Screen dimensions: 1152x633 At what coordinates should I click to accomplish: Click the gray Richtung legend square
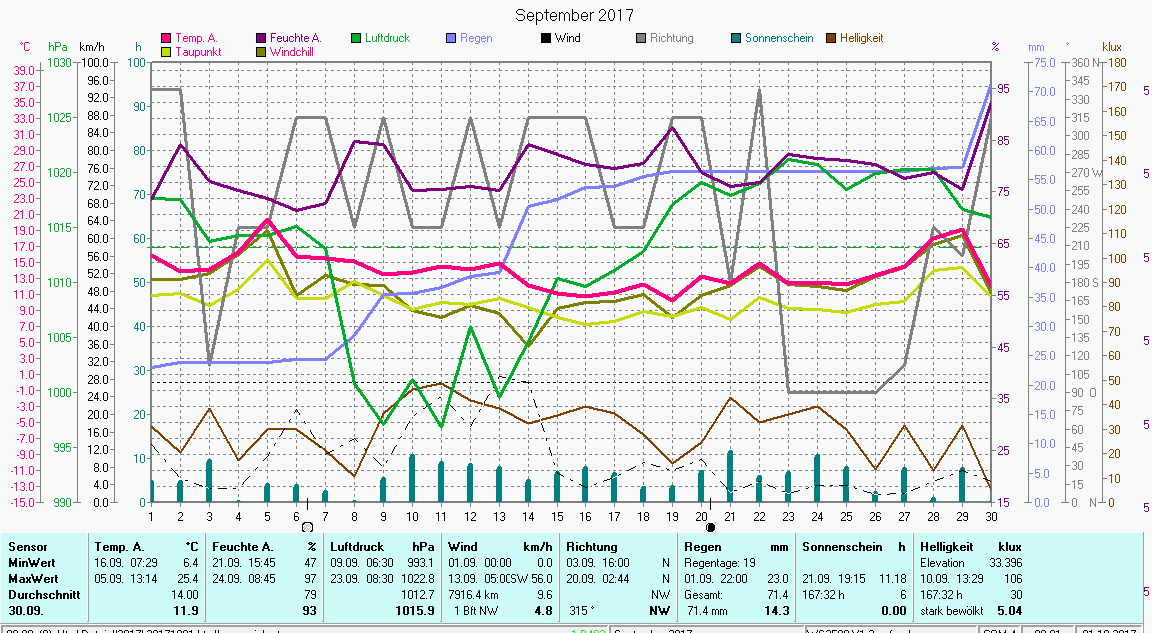[641, 39]
